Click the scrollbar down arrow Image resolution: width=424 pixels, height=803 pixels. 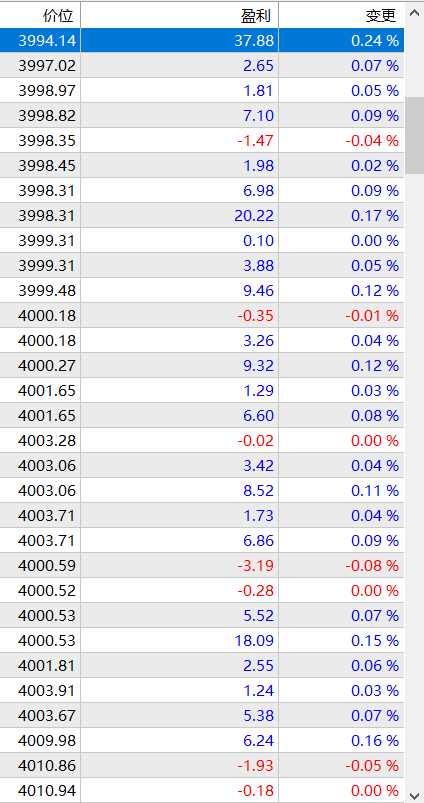[x=414, y=795]
